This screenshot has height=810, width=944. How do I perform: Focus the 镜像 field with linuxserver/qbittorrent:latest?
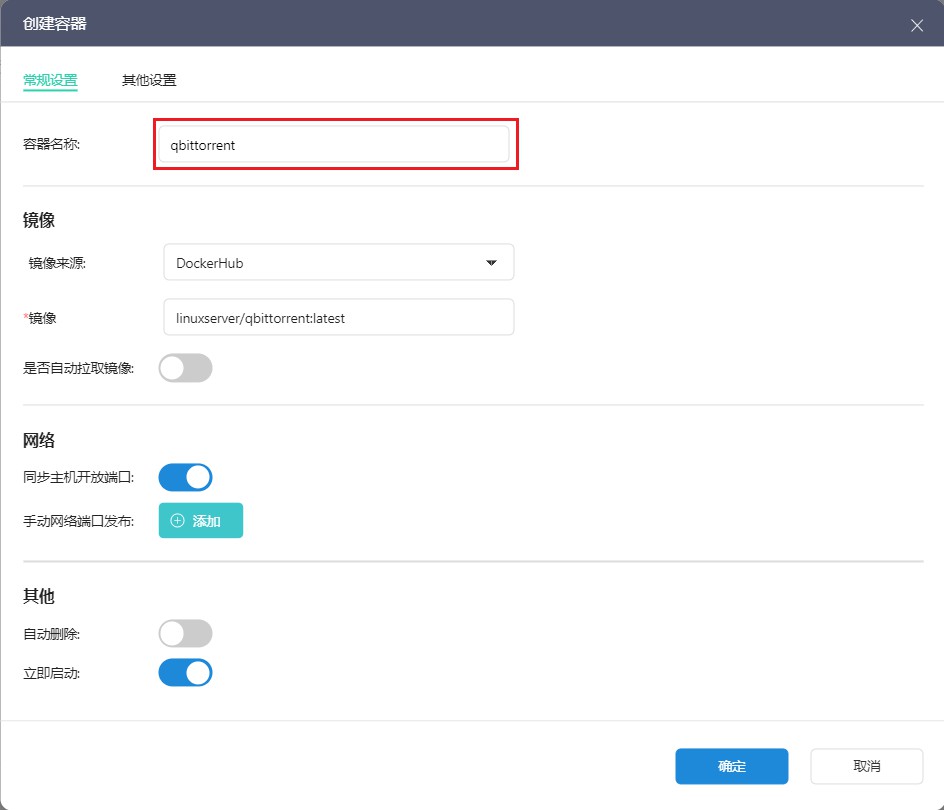click(338, 318)
